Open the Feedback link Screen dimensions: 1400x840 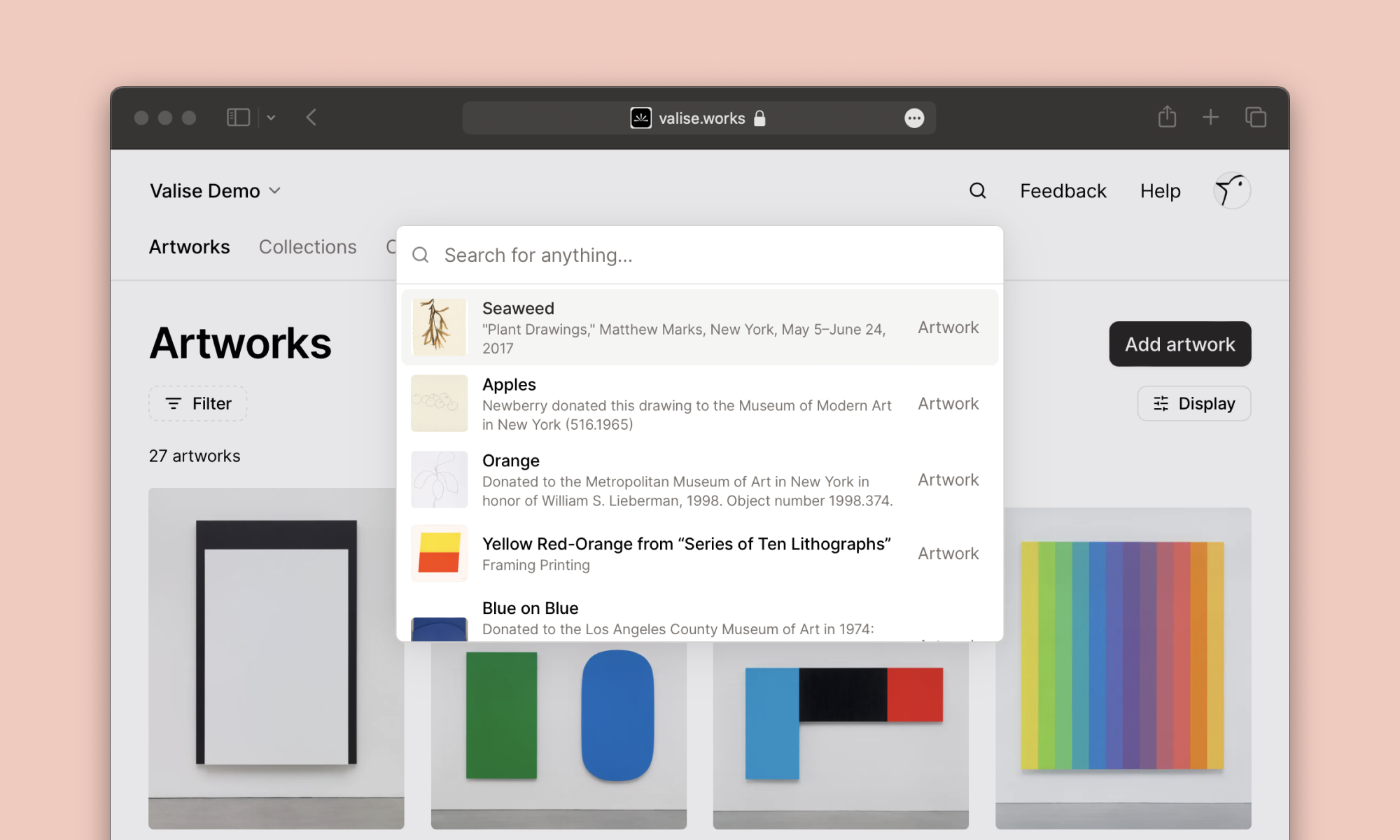(1063, 190)
